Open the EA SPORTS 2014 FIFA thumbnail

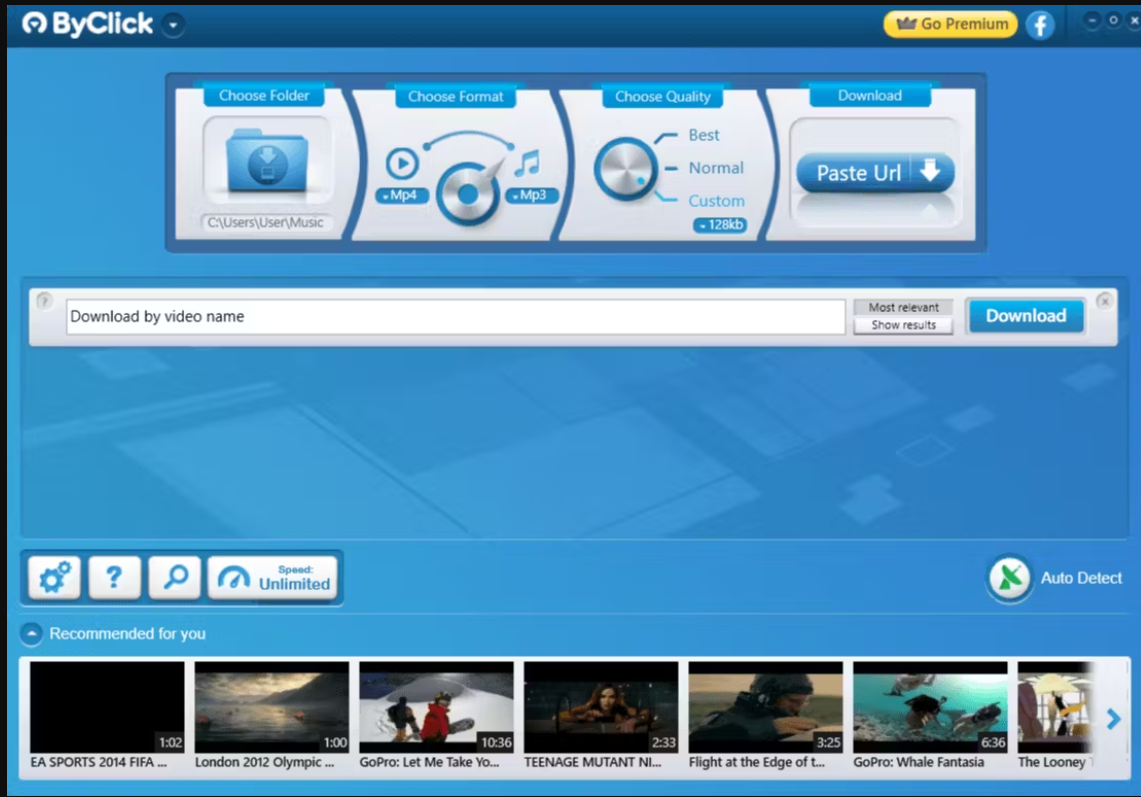107,707
